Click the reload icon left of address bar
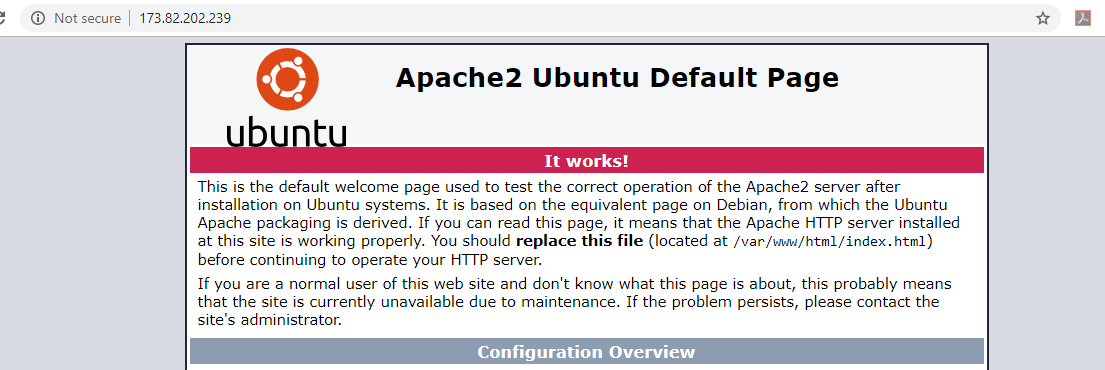Image resolution: width=1105 pixels, height=370 pixels. click(2, 18)
